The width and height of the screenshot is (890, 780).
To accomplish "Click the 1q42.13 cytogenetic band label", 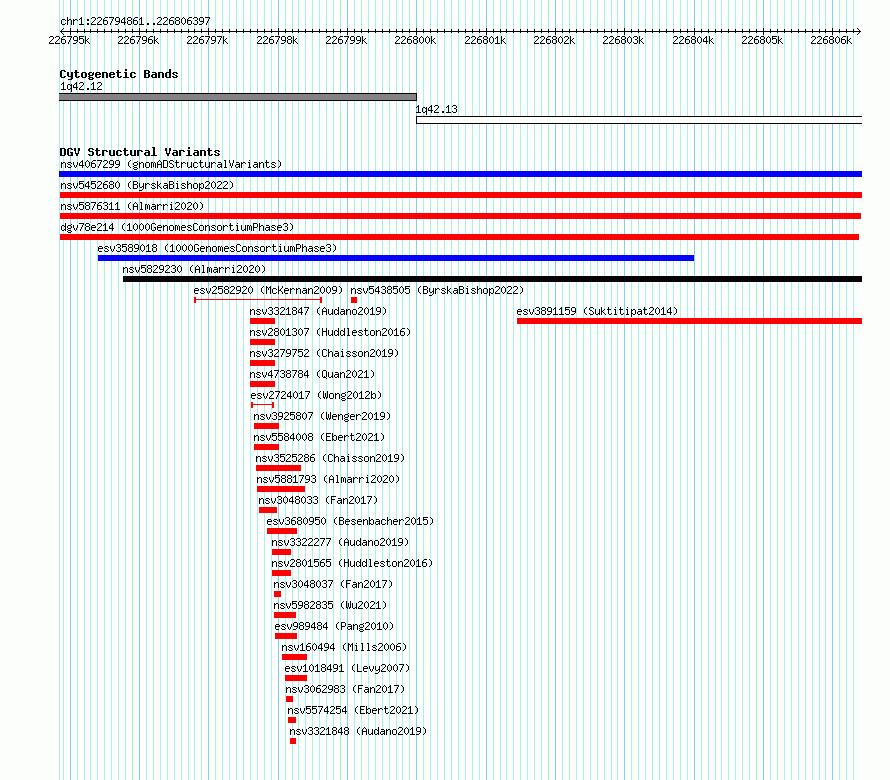I will (436, 109).
